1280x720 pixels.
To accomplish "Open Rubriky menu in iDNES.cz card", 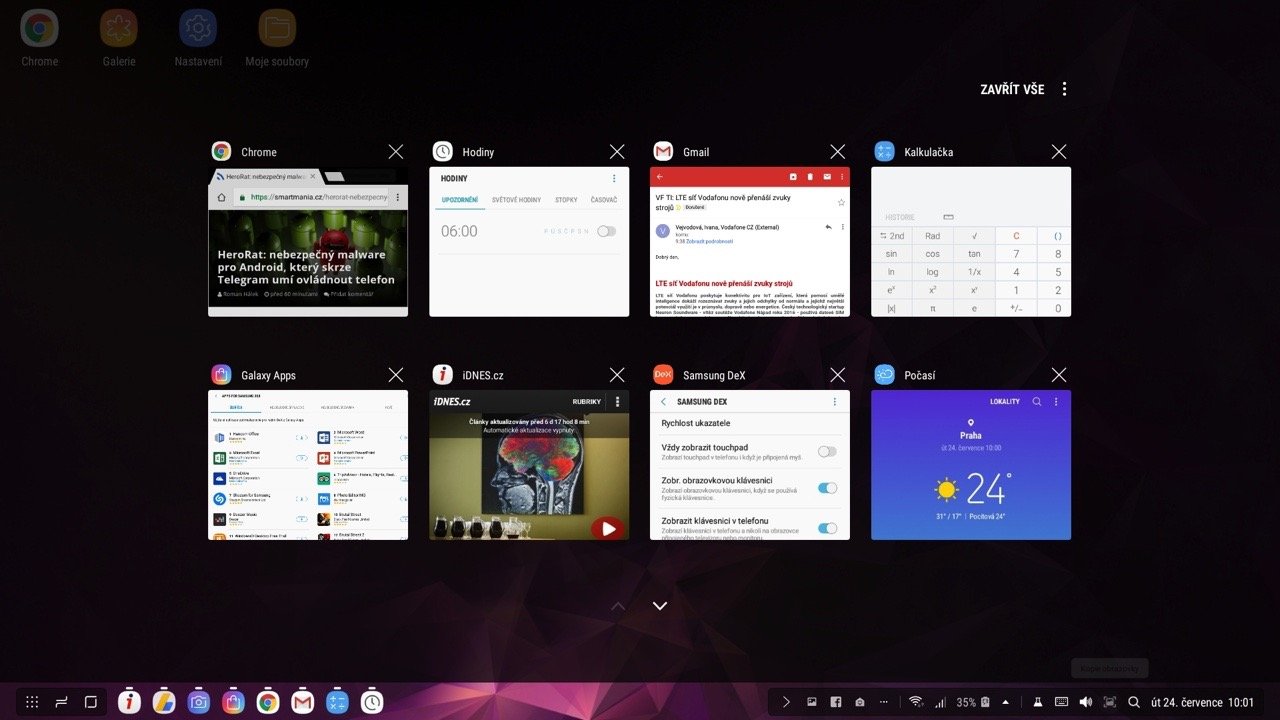I will [587, 401].
